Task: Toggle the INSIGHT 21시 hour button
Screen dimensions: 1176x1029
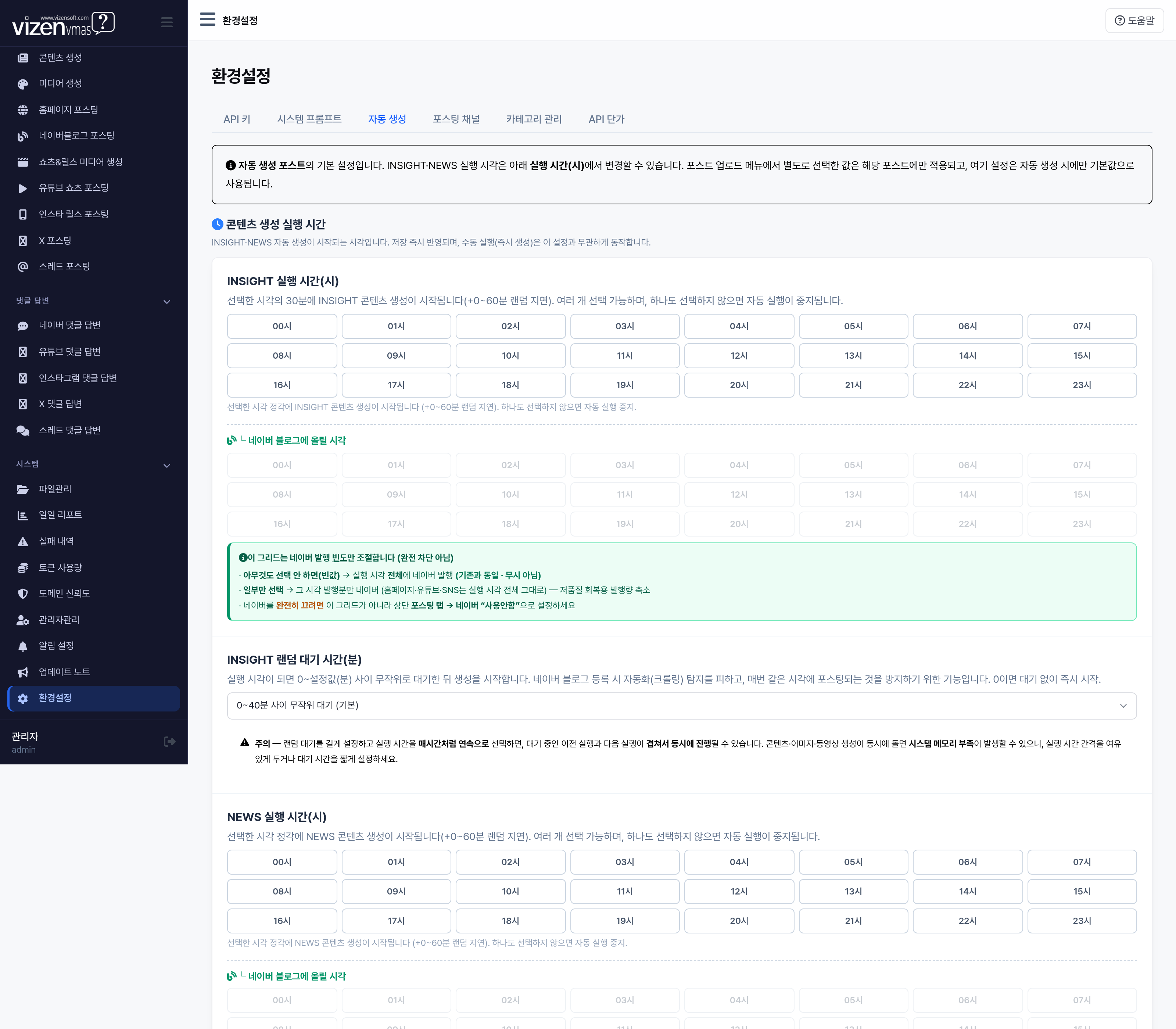Action: [853, 385]
